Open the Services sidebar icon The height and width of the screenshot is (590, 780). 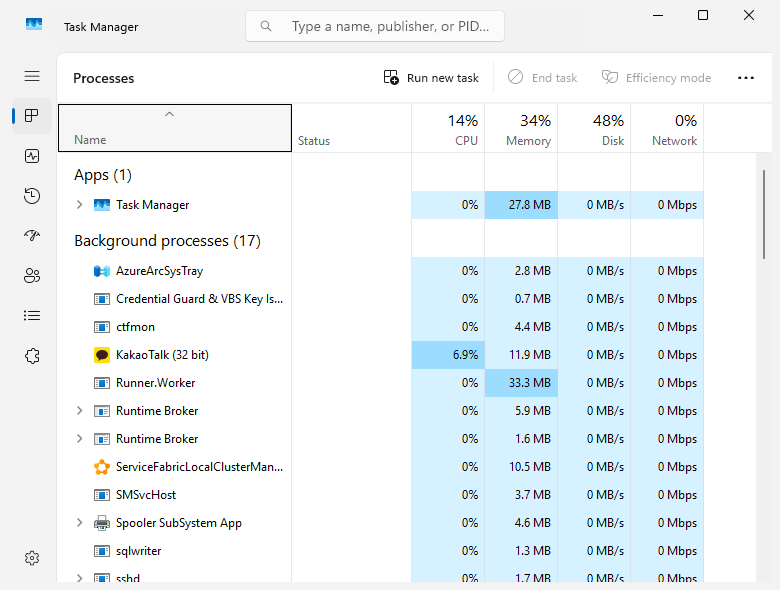[x=32, y=356]
